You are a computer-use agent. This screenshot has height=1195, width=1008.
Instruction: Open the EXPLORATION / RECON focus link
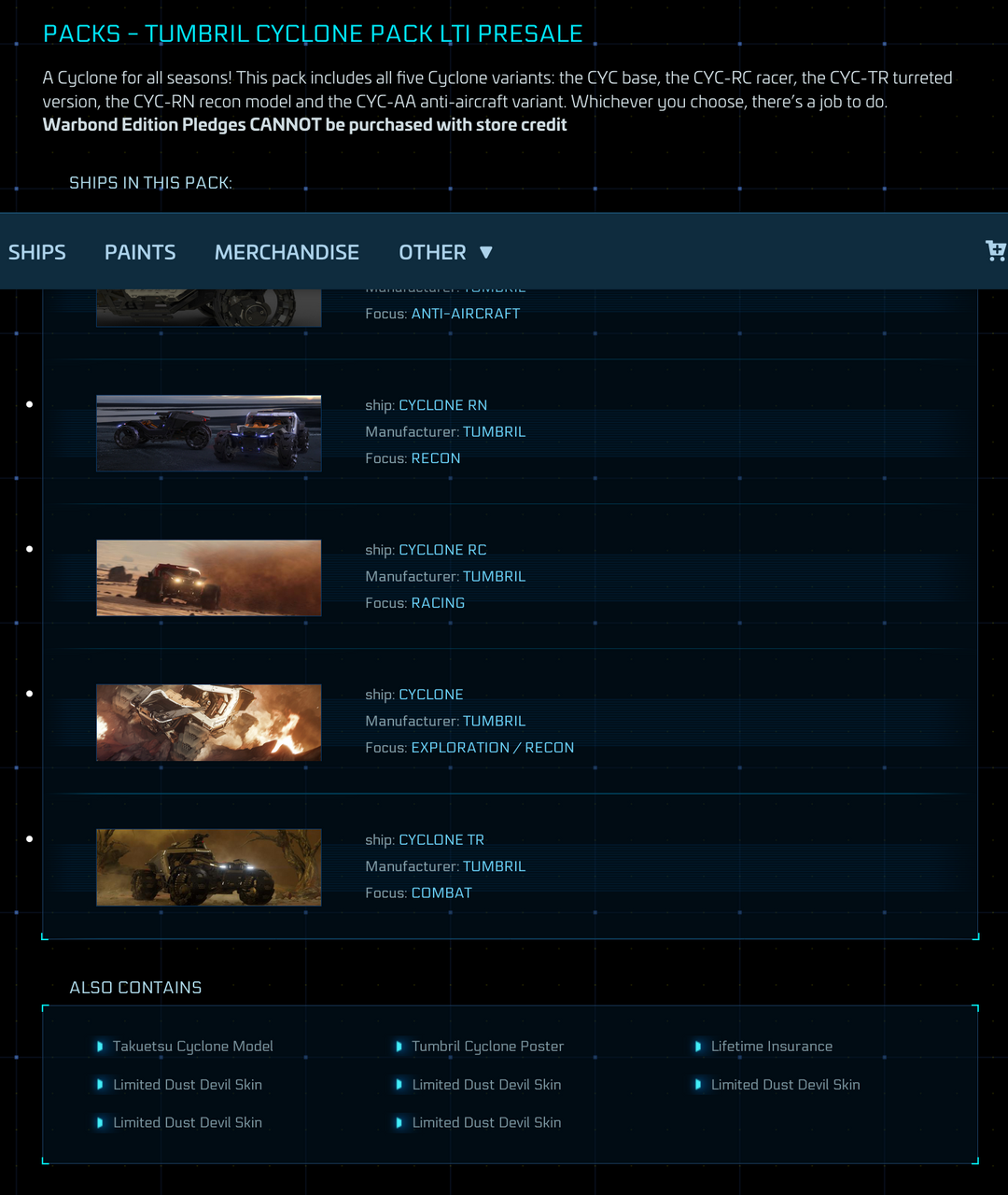pos(493,747)
